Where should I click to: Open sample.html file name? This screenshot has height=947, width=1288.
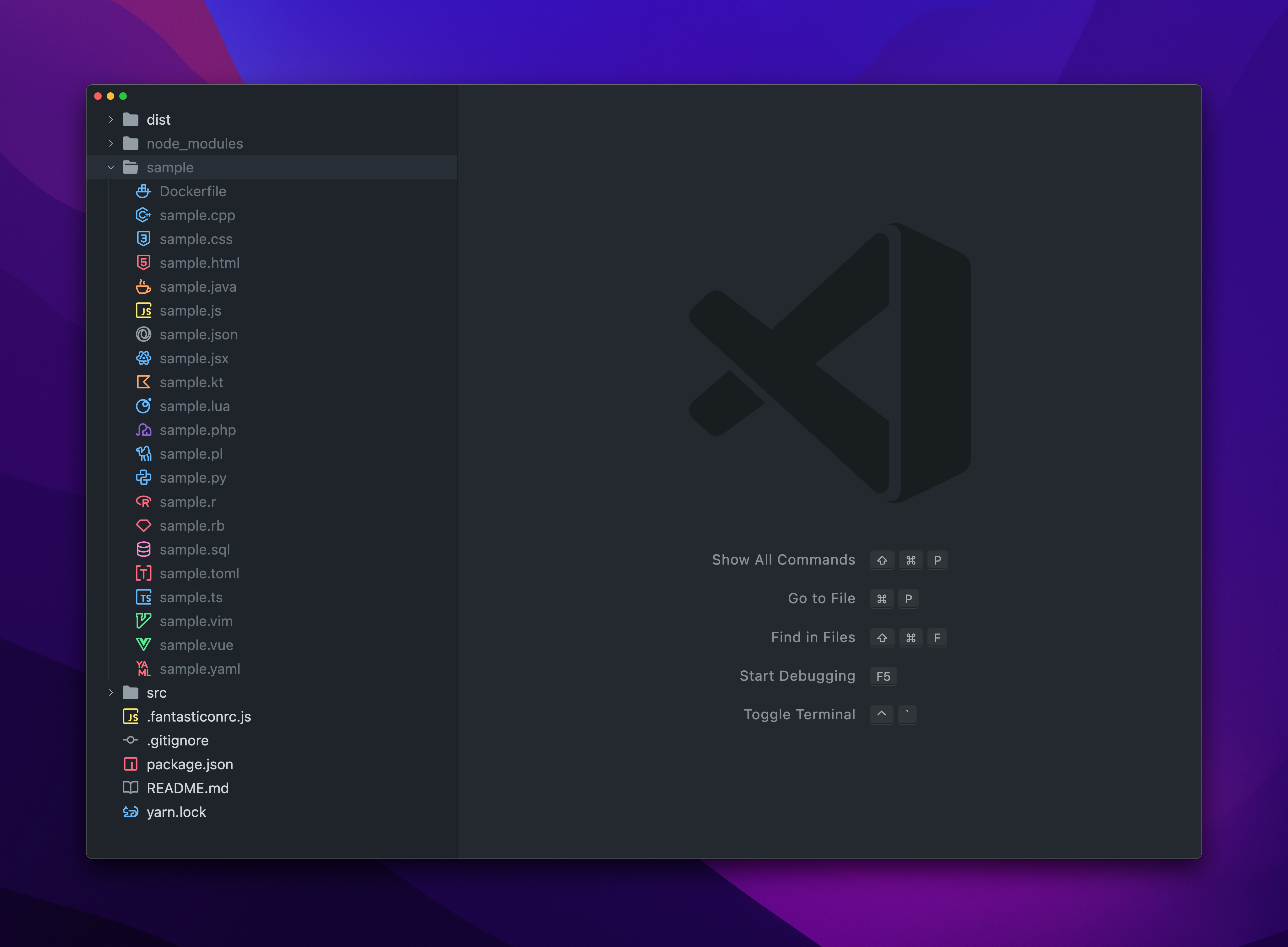click(200, 262)
